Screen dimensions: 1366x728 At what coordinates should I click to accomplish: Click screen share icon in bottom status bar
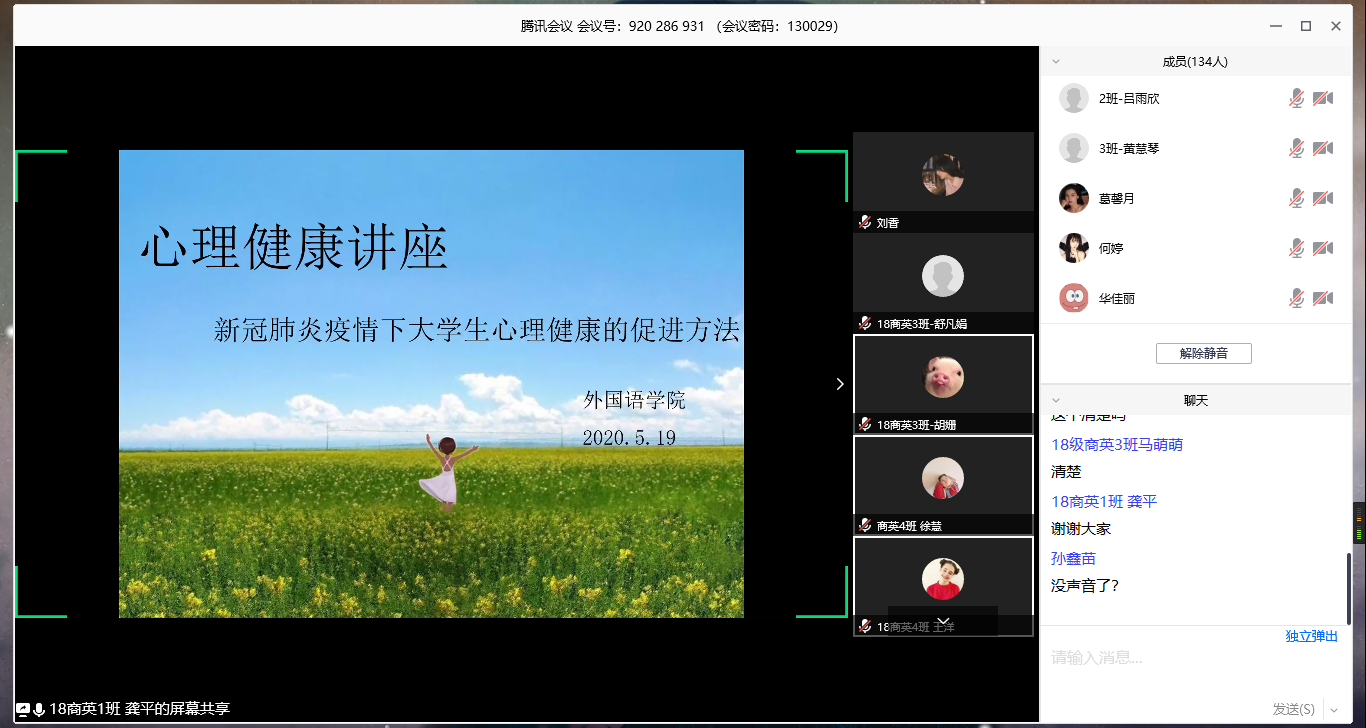pyautogui.click(x=23, y=709)
